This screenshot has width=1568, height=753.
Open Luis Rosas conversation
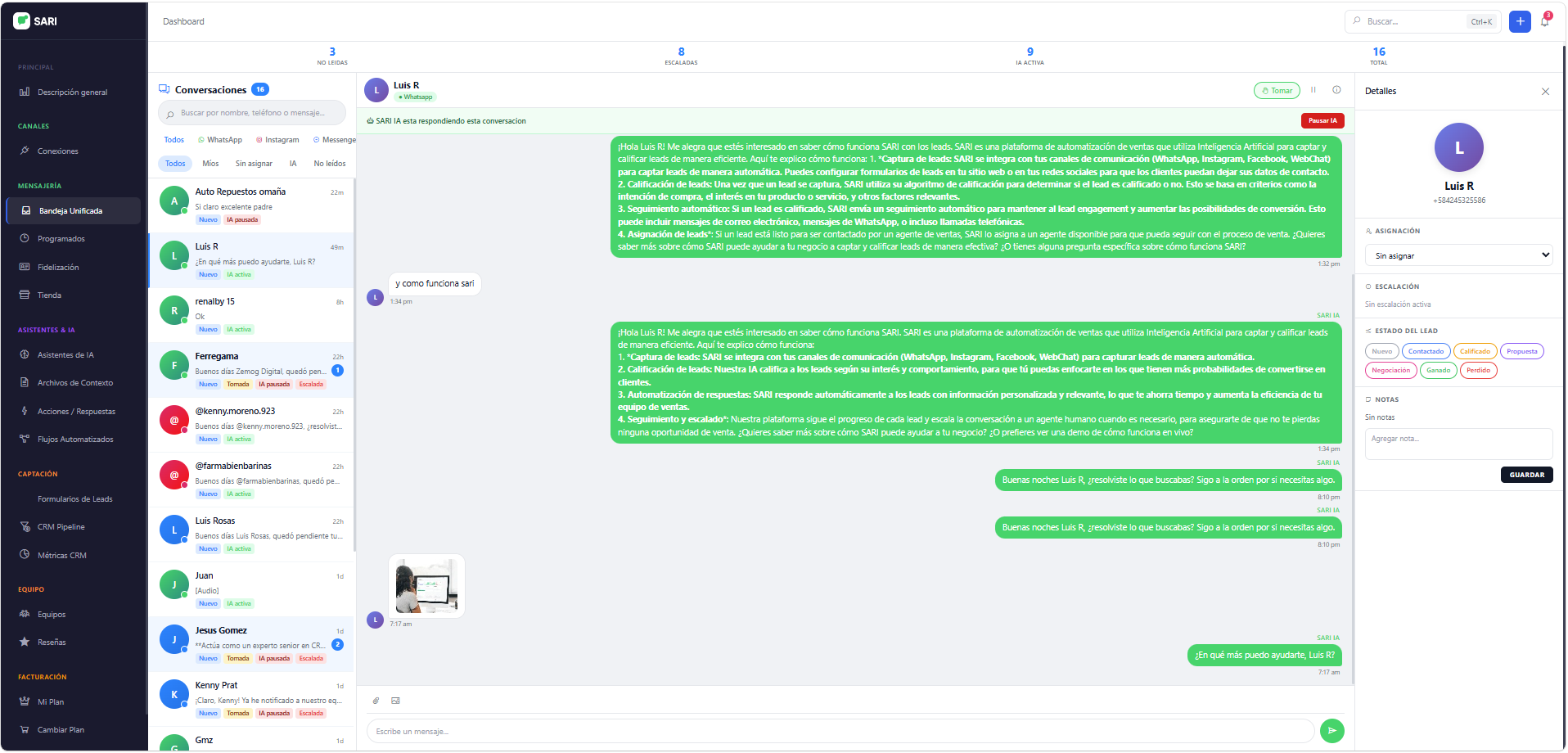point(251,534)
